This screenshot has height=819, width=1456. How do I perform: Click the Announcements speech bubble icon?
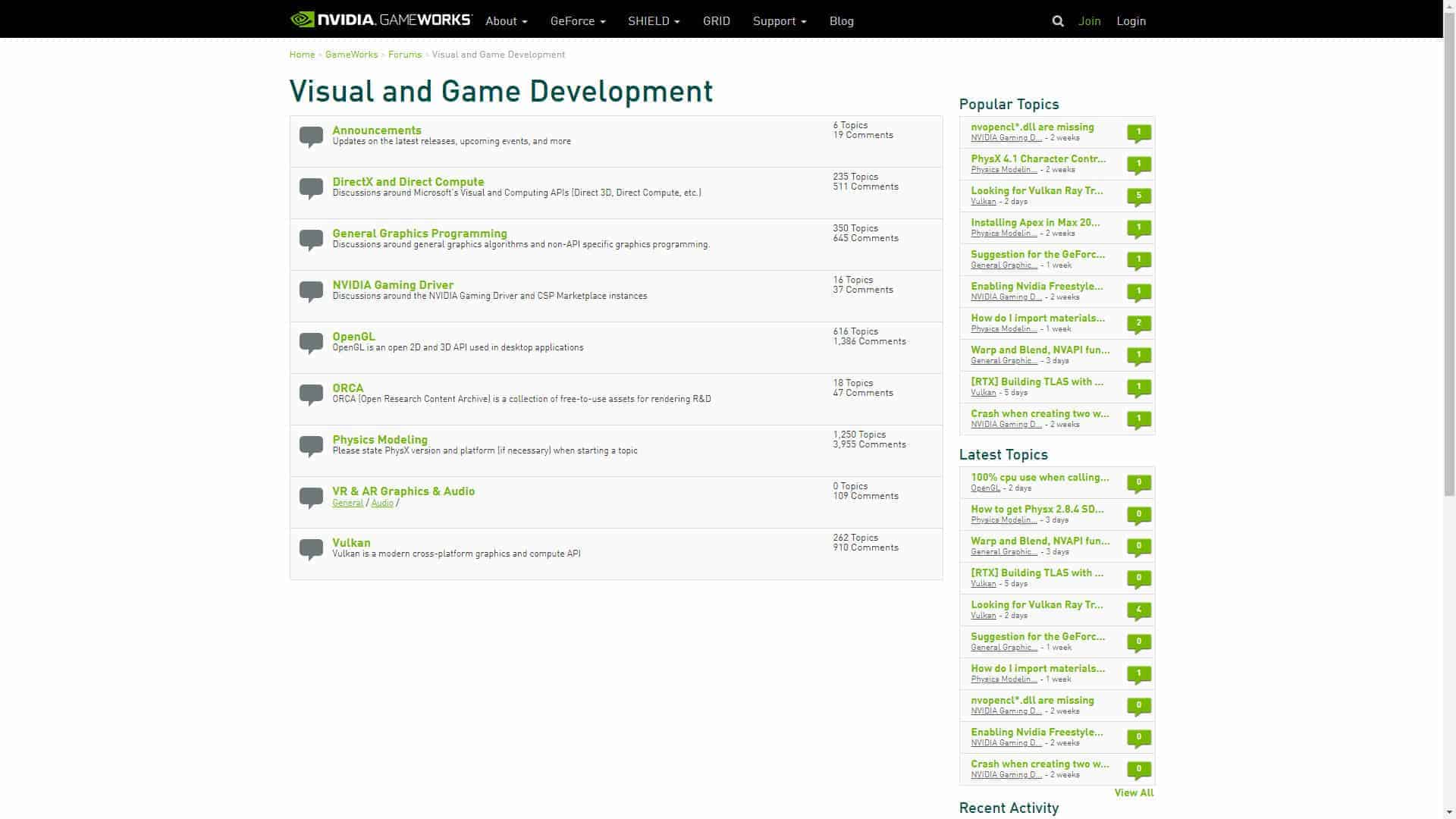(x=311, y=136)
